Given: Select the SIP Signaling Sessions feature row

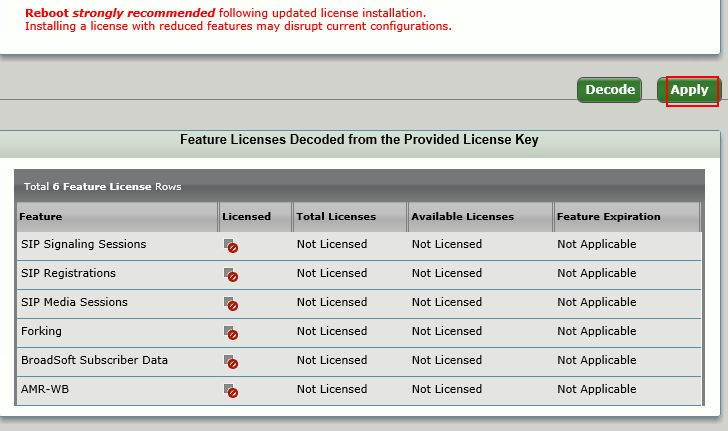Looking at the screenshot, I should (x=83, y=244).
